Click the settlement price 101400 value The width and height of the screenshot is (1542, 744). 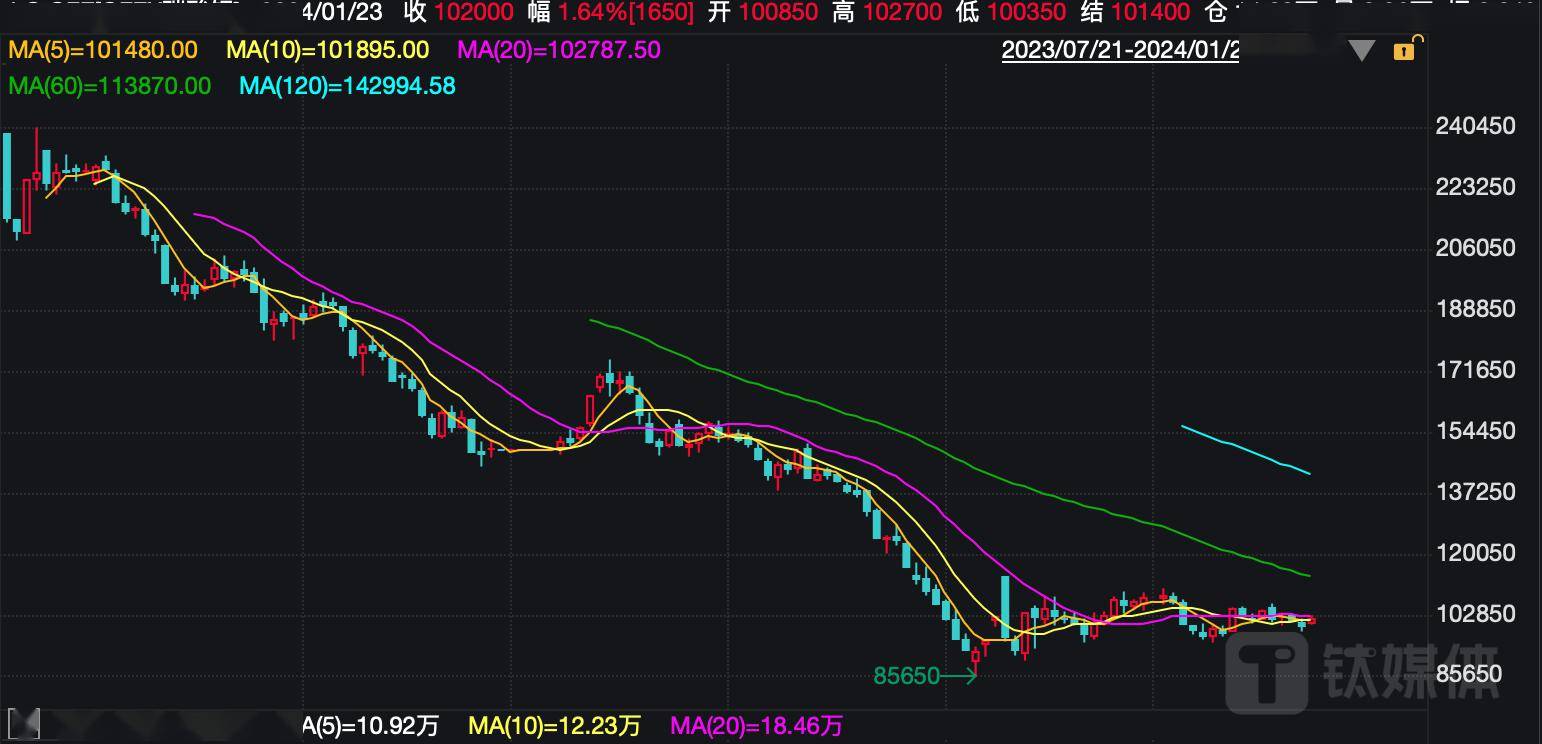coord(1150,13)
